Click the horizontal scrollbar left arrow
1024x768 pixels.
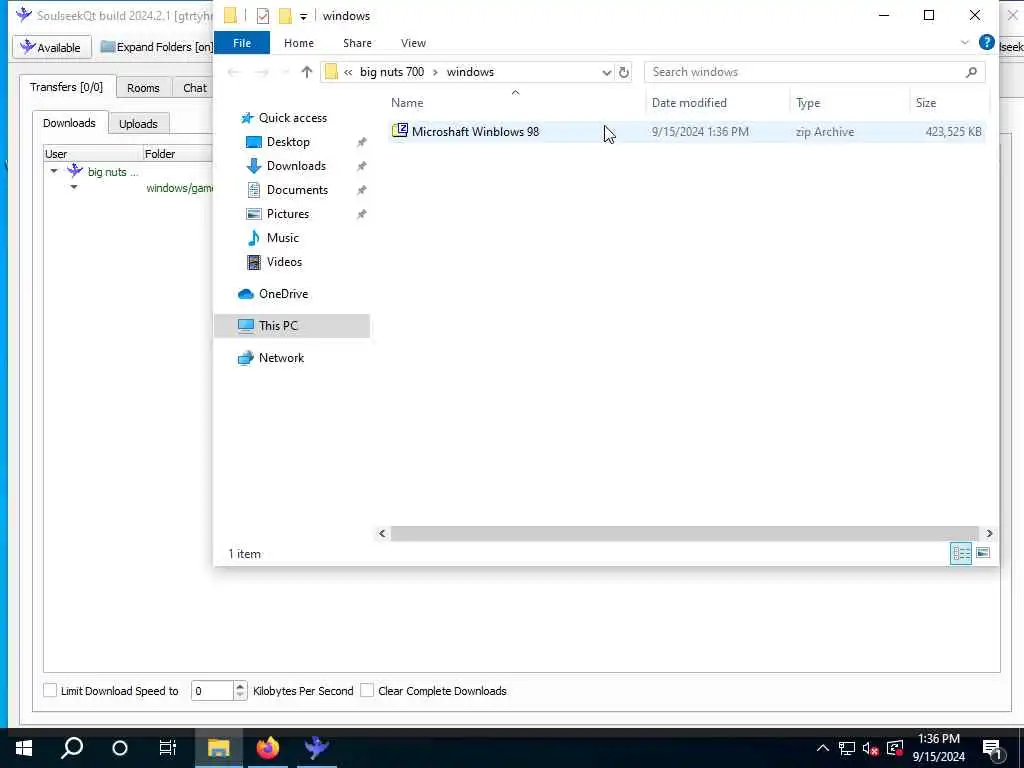(x=382, y=534)
